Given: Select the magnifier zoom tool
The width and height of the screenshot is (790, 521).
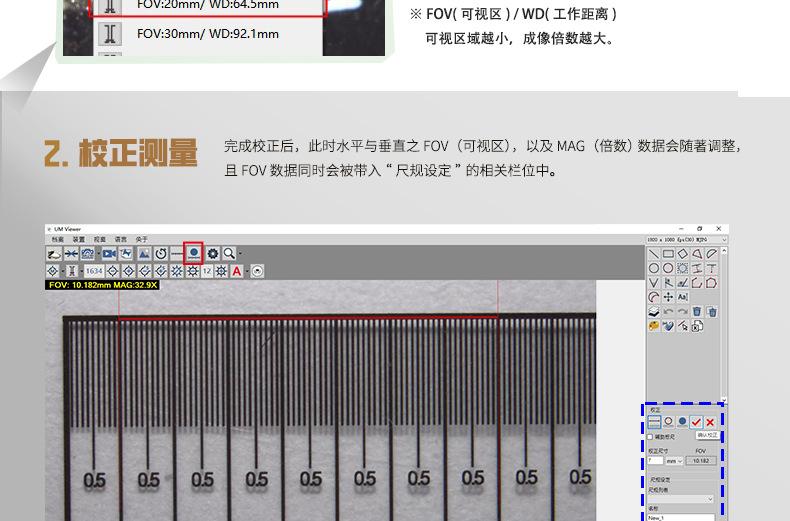Looking at the screenshot, I should [229, 254].
